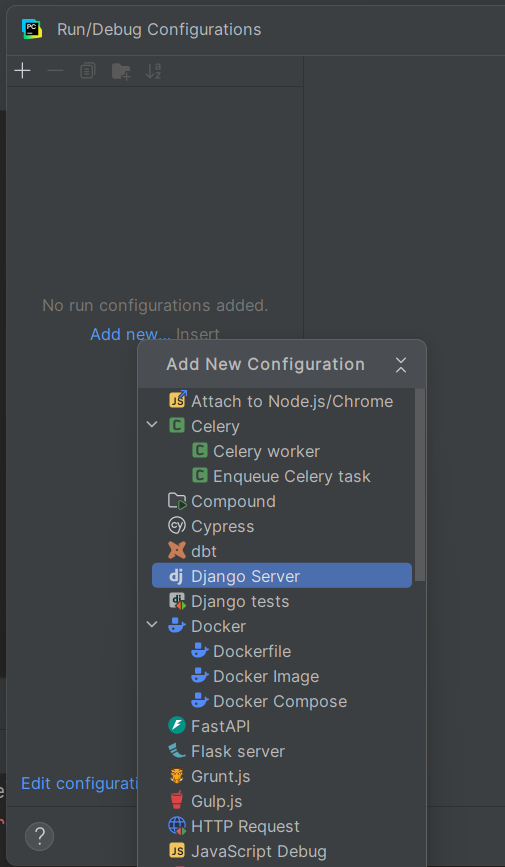The height and width of the screenshot is (867, 505).
Task: Choose Django Server configuration type
Action: [x=282, y=576]
